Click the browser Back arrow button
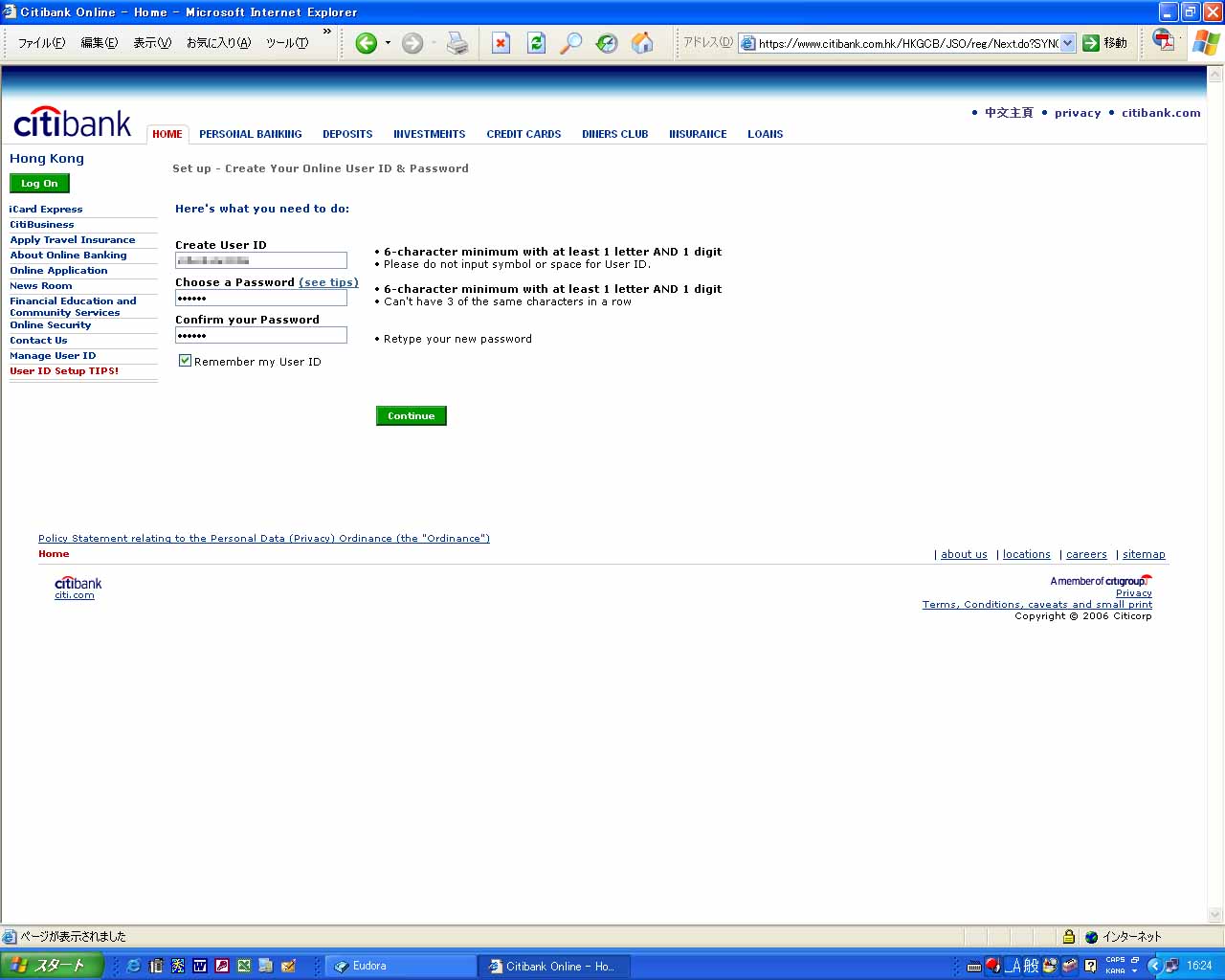1225x980 pixels. pyautogui.click(x=366, y=43)
